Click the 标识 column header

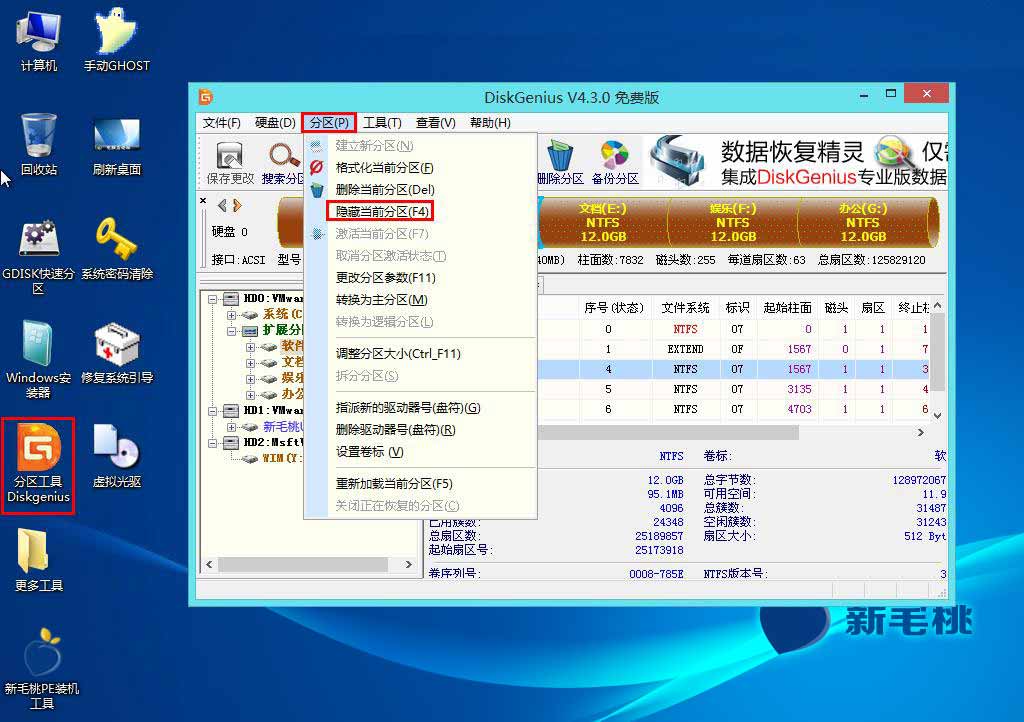coord(737,307)
